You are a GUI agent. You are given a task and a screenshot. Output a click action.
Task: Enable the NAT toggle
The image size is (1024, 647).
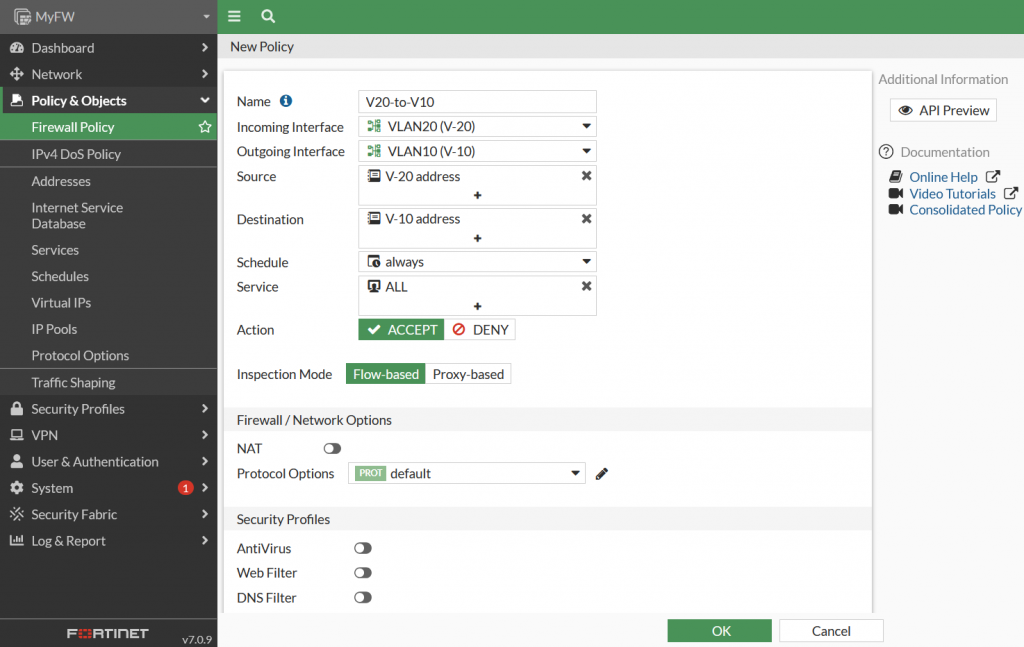332,448
